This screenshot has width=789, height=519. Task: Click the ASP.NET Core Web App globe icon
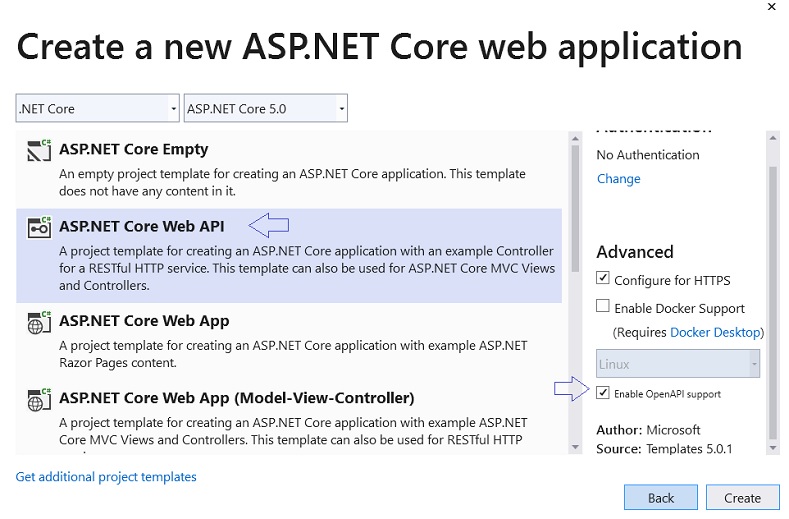(x=39, y=322)
